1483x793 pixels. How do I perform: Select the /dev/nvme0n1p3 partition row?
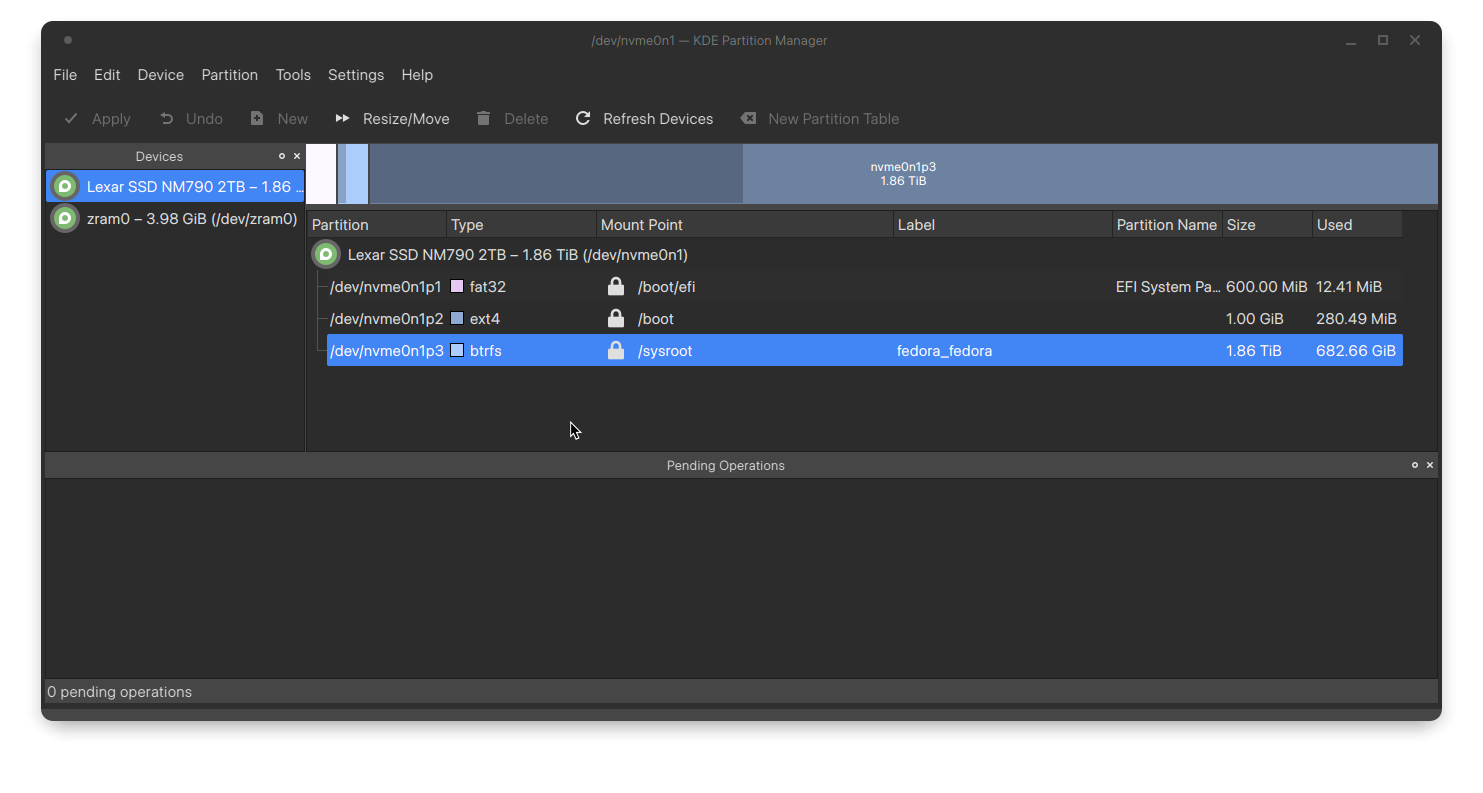865,351
